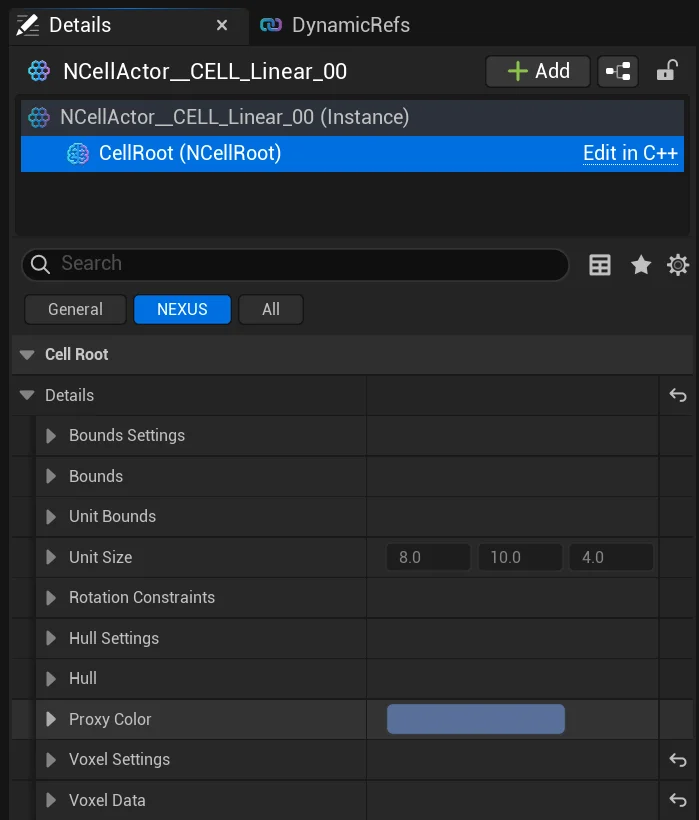Open the Proxy Color blue swatch

[476, 719]
